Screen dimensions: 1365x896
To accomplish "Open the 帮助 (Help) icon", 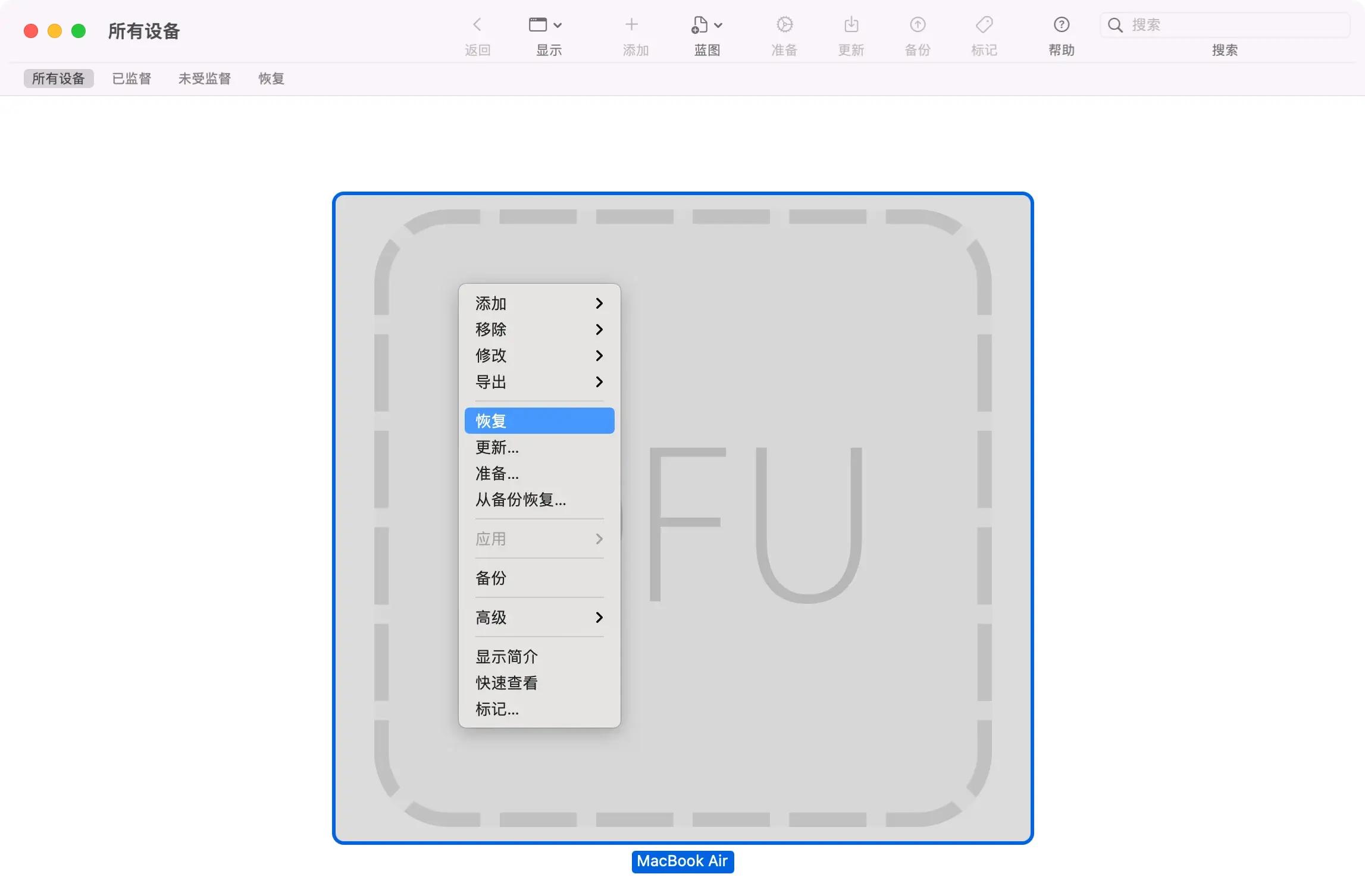I will pos(1061,25).
